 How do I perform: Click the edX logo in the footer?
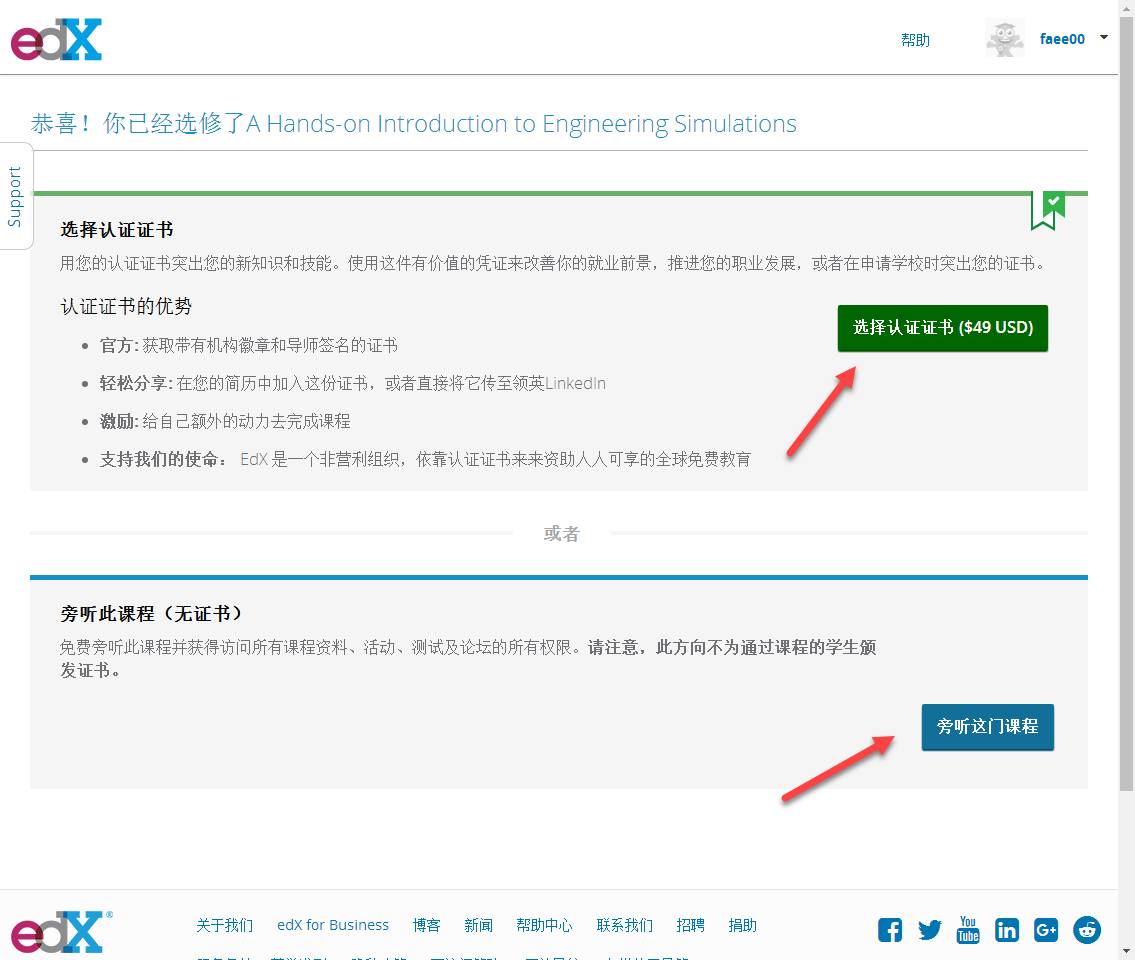coord(61,932)
